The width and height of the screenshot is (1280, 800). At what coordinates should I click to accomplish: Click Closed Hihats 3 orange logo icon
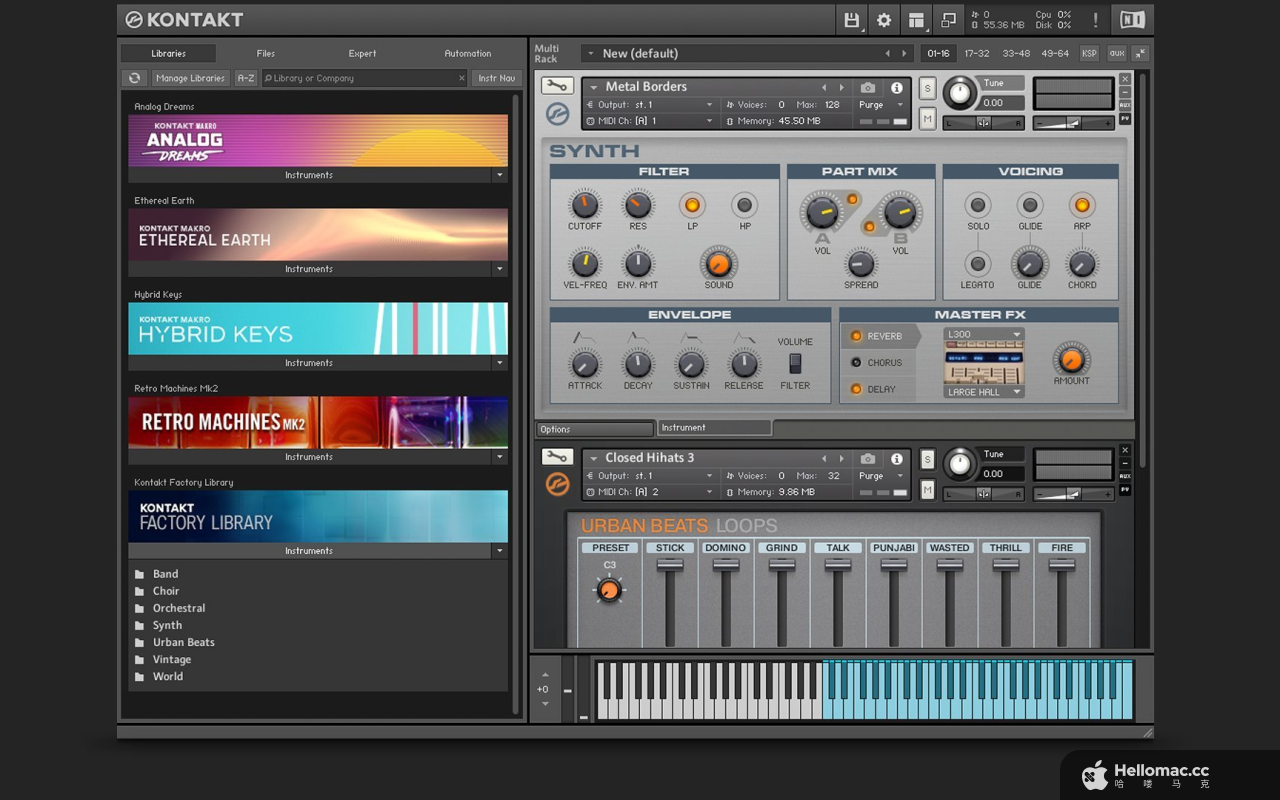(x=557, y=485)
